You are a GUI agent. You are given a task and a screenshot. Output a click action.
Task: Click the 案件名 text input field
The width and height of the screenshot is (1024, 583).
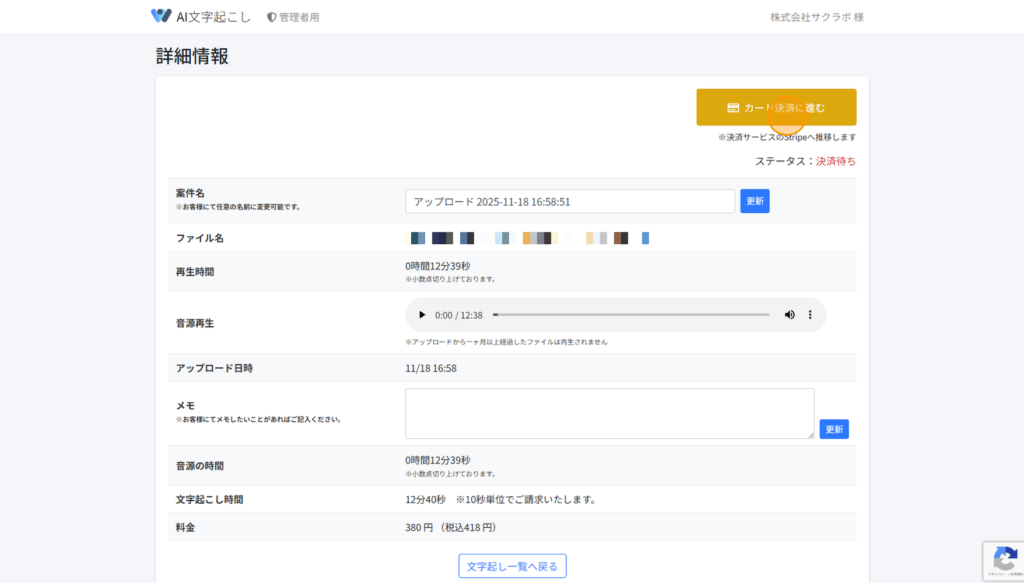(570, 201)
